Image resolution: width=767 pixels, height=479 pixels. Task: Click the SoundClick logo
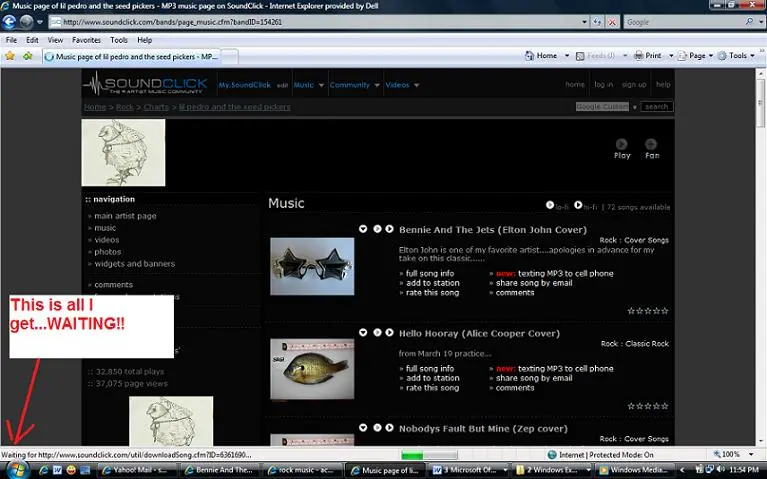(145, 84)
